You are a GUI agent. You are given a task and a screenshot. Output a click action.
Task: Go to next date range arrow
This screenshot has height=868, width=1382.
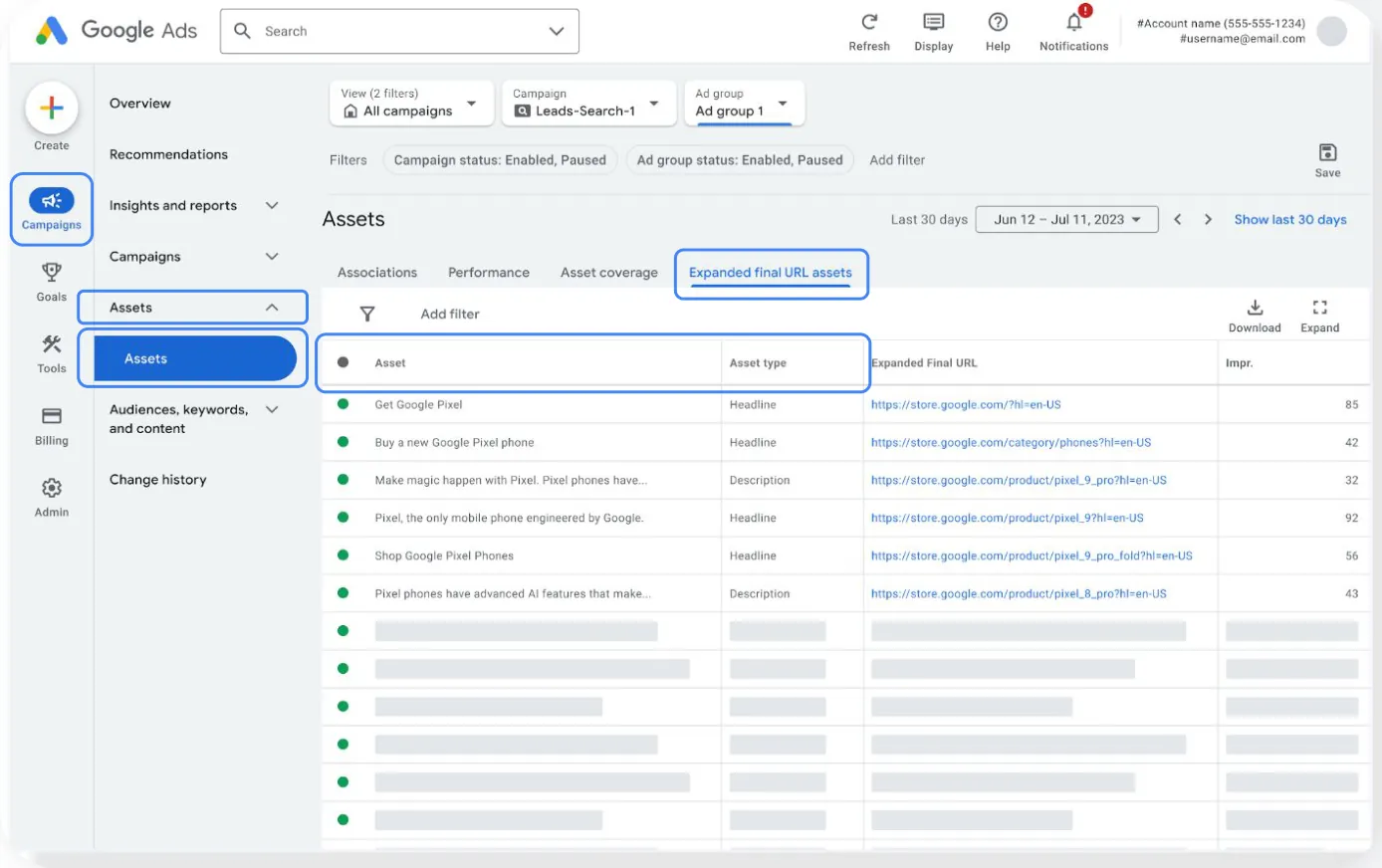[x=1208, y=219]
